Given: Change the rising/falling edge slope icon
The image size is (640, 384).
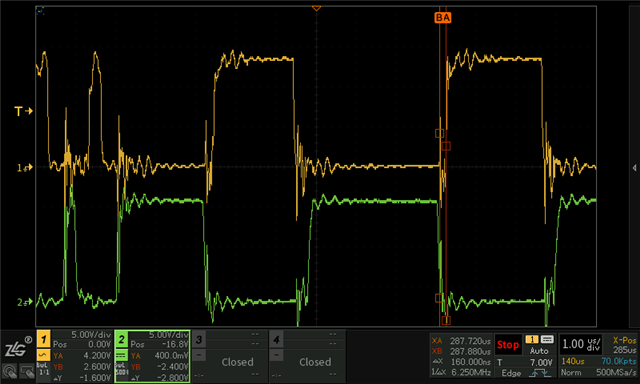Looking at the screenshot, I should 541,373.
